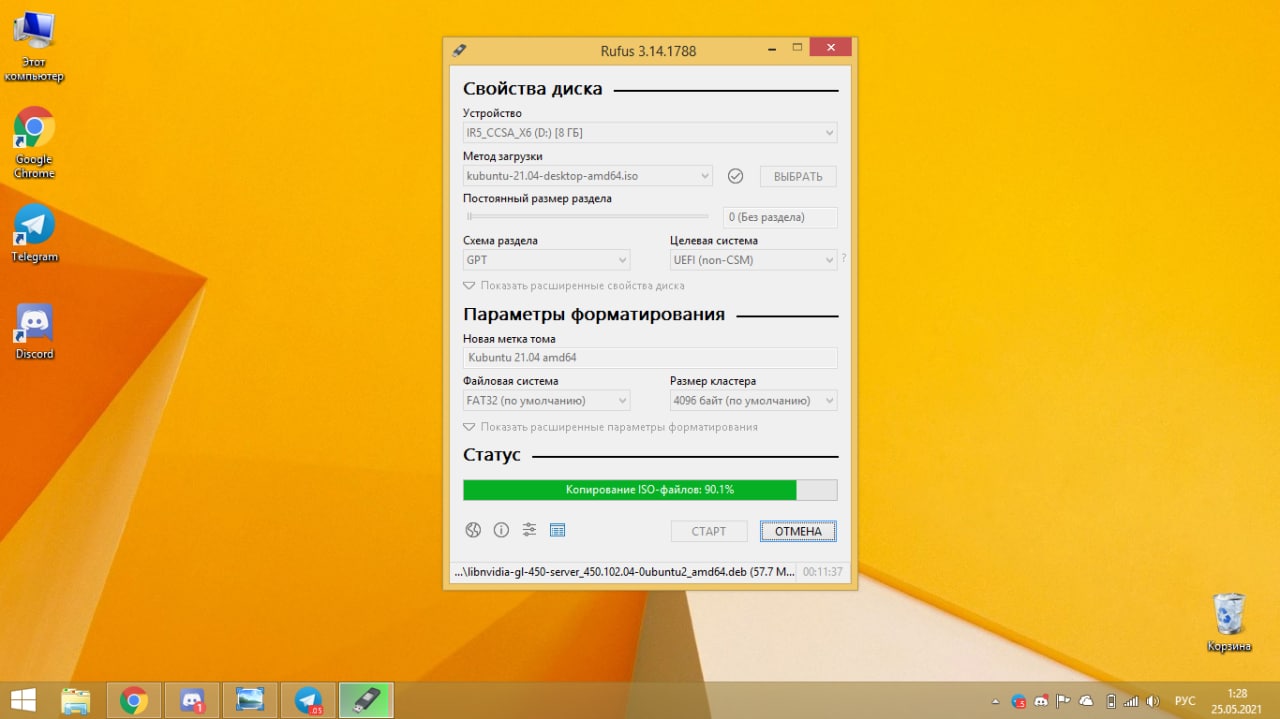The width and height of the screenshot is (1280, 719).
Task: Expand Показать расширенные свойства диска
Action: coord(574,285)
